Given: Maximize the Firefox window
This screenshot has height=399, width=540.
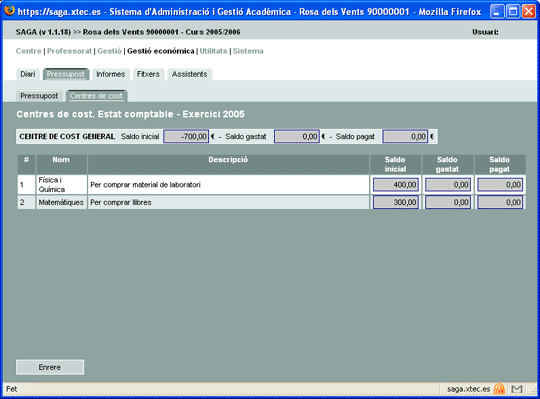Looking at the screenshot, I should point(512,12).
